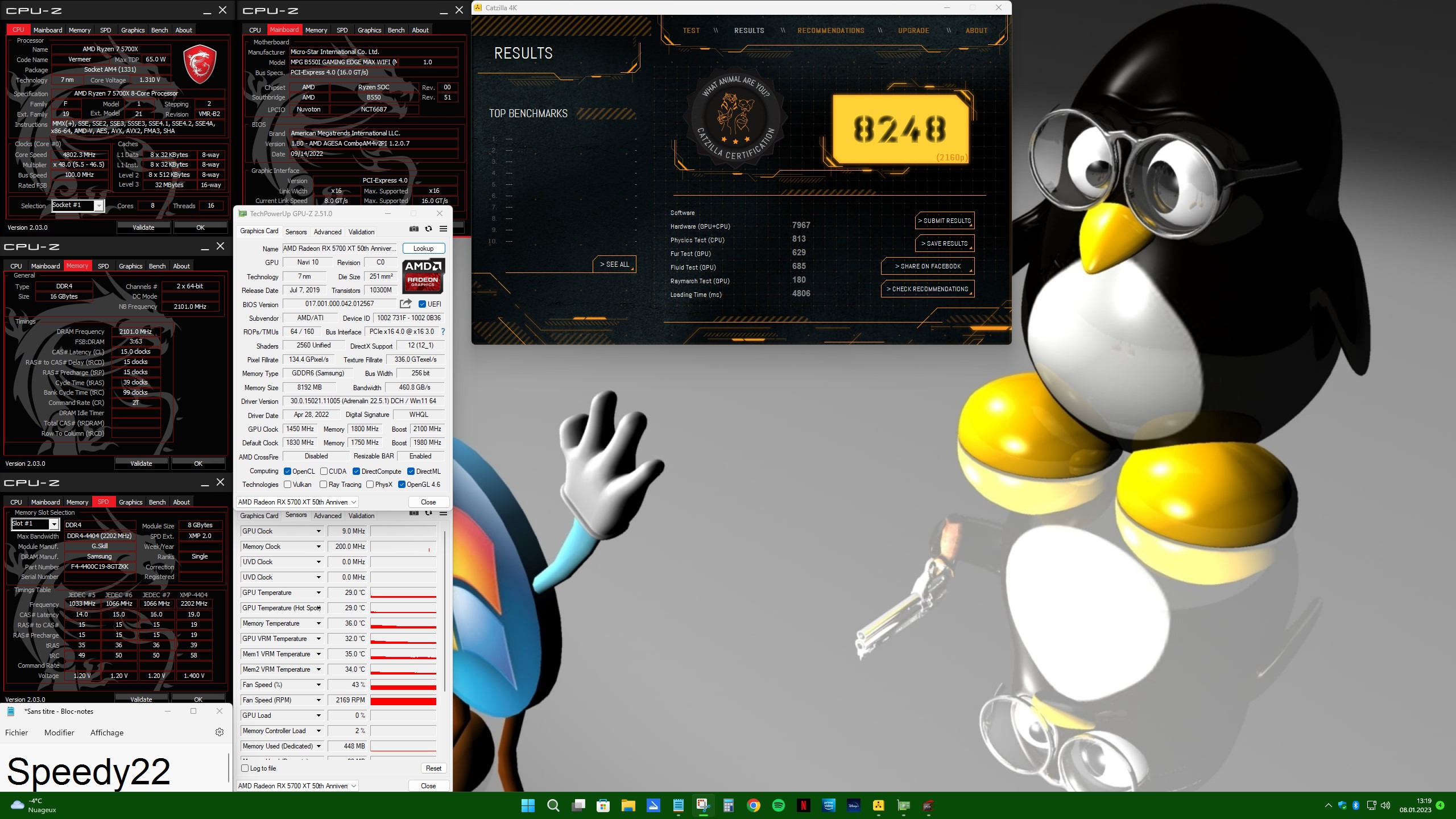Click the Lookup button in GPU-Z
The width and height of the screenshot is (1456, 819).
point(423,249)
